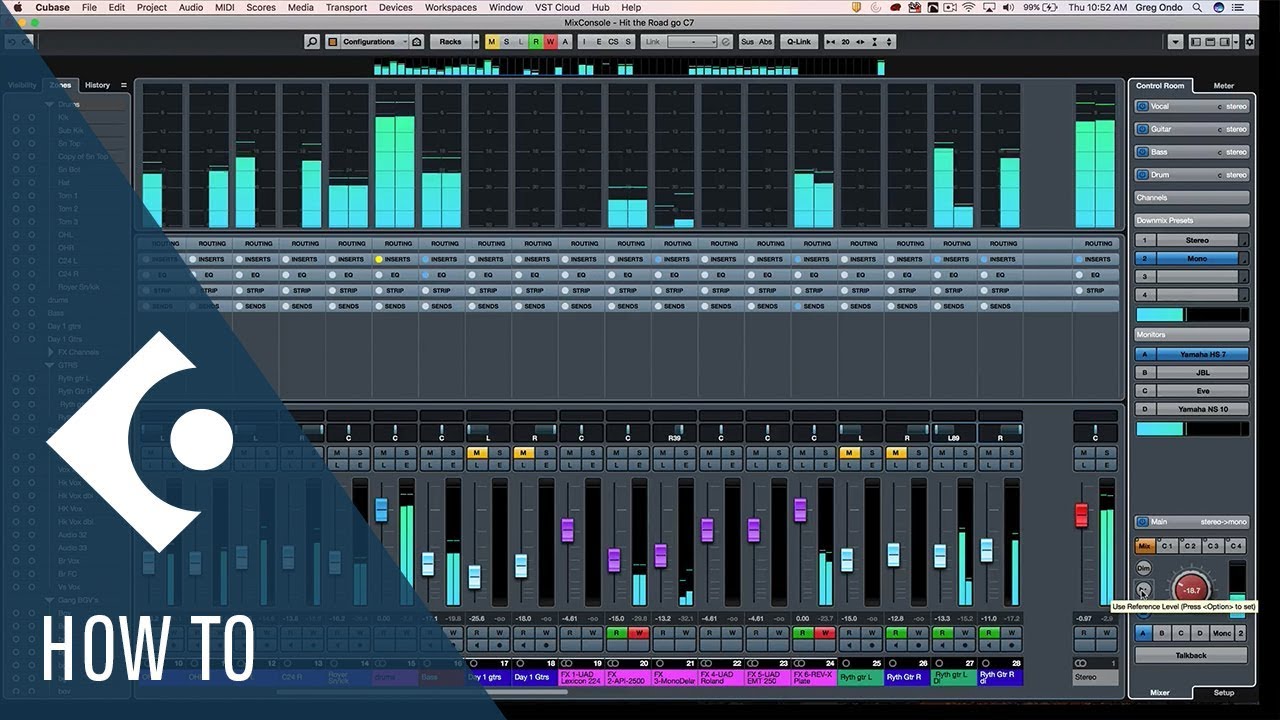Toggle the Guitar cue channel power icon
1280x720 pixels.
coord(1142,129)
